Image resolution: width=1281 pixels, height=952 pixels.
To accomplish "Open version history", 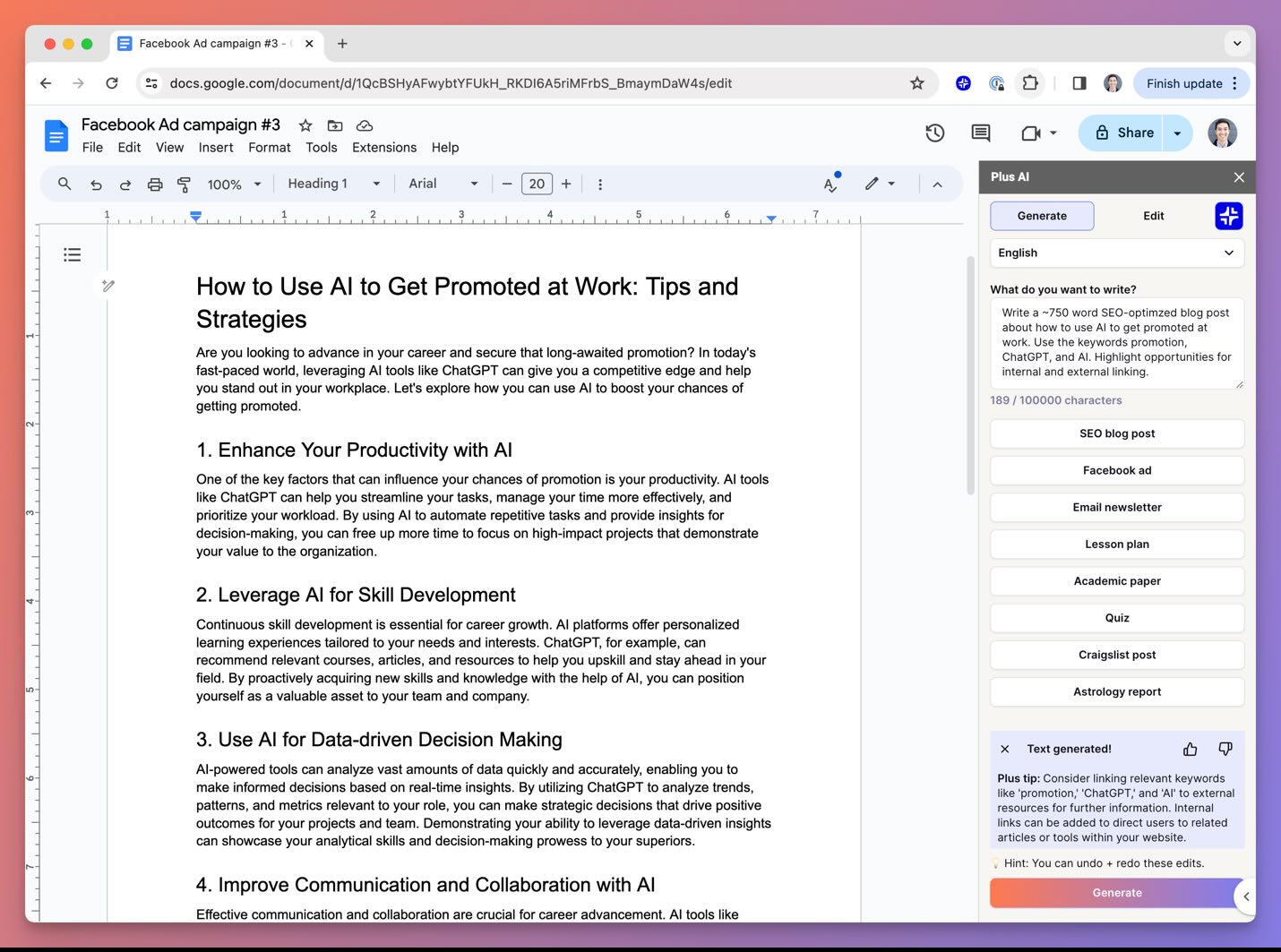I will tap(934, 133).
